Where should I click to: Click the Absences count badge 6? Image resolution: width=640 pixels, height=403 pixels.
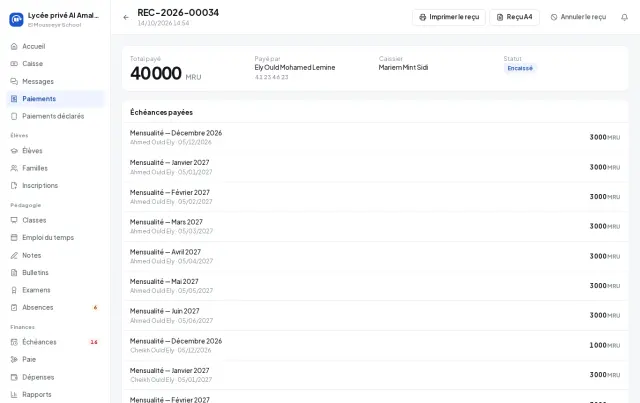pyautogui.click(x=95, y=307)
